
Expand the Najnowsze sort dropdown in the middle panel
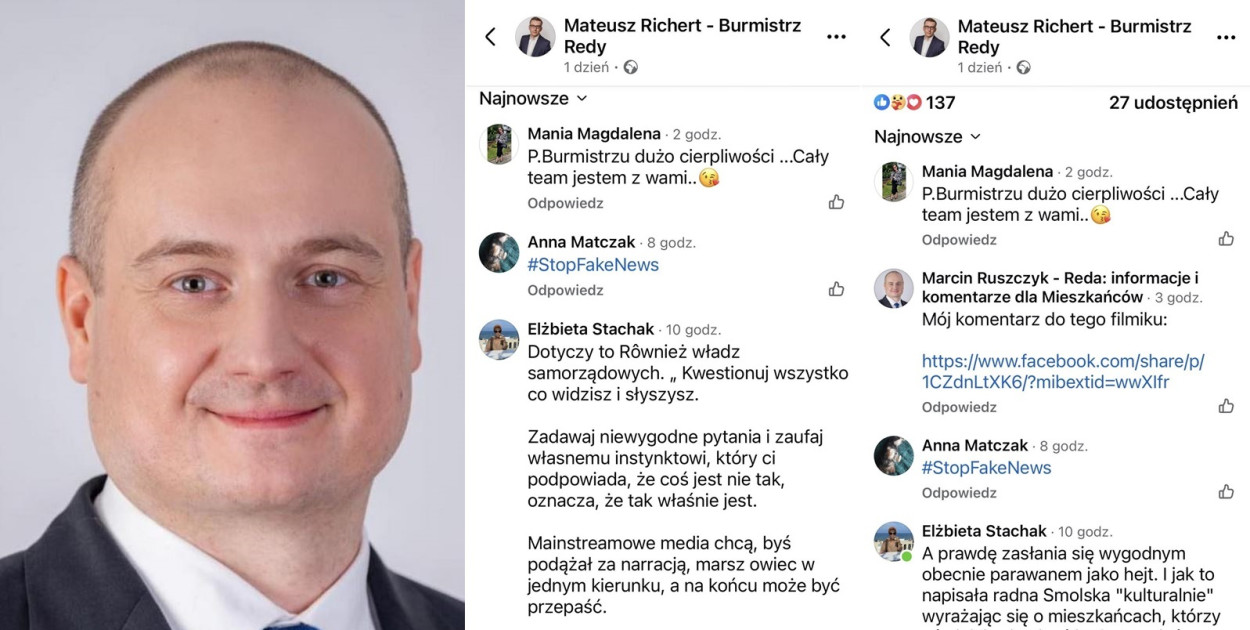click(x=533, y=98)
